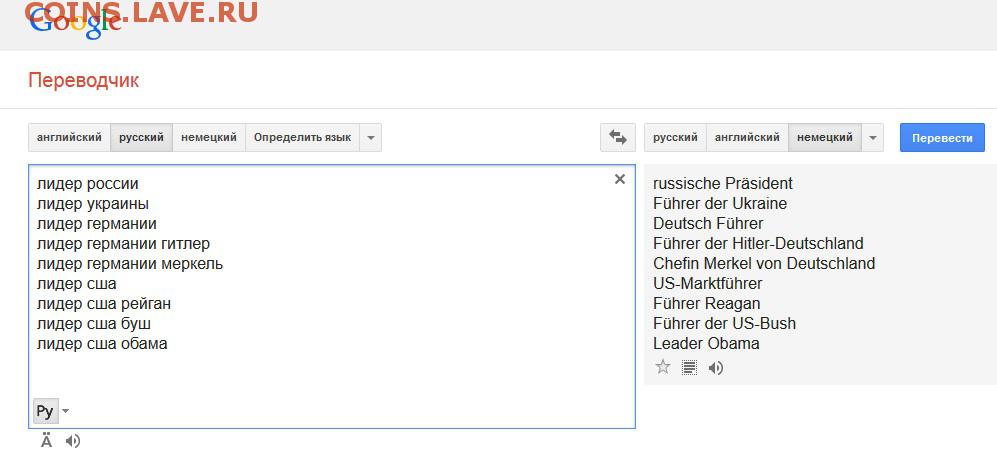The width and height of the screenshot is (997, 459).
Task: Click the translation "Führer der Ukraine"
Action: tap(720, 203)
